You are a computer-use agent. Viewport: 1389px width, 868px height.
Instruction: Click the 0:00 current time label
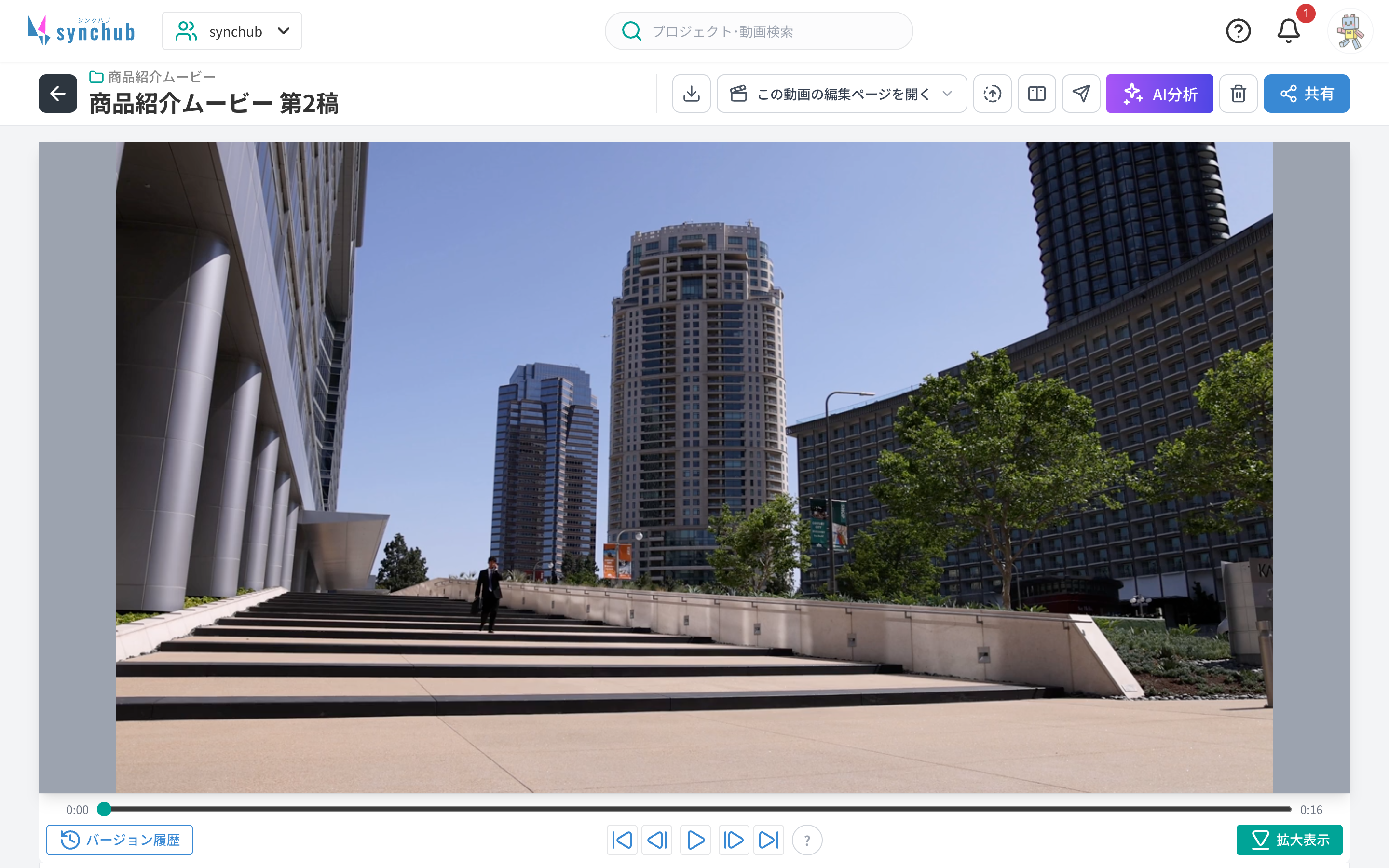pos(77,810)
